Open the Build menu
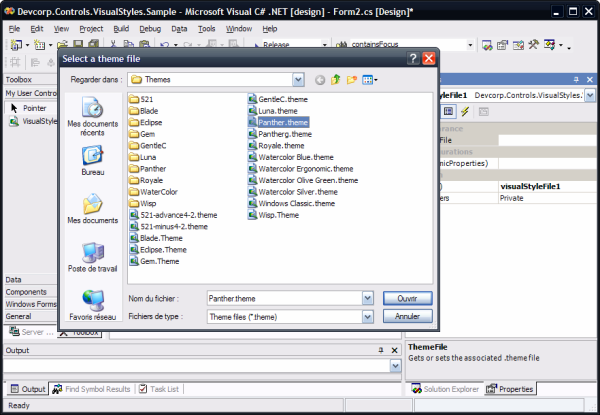The height and width of the screenshot is (415, 600). 121,29
